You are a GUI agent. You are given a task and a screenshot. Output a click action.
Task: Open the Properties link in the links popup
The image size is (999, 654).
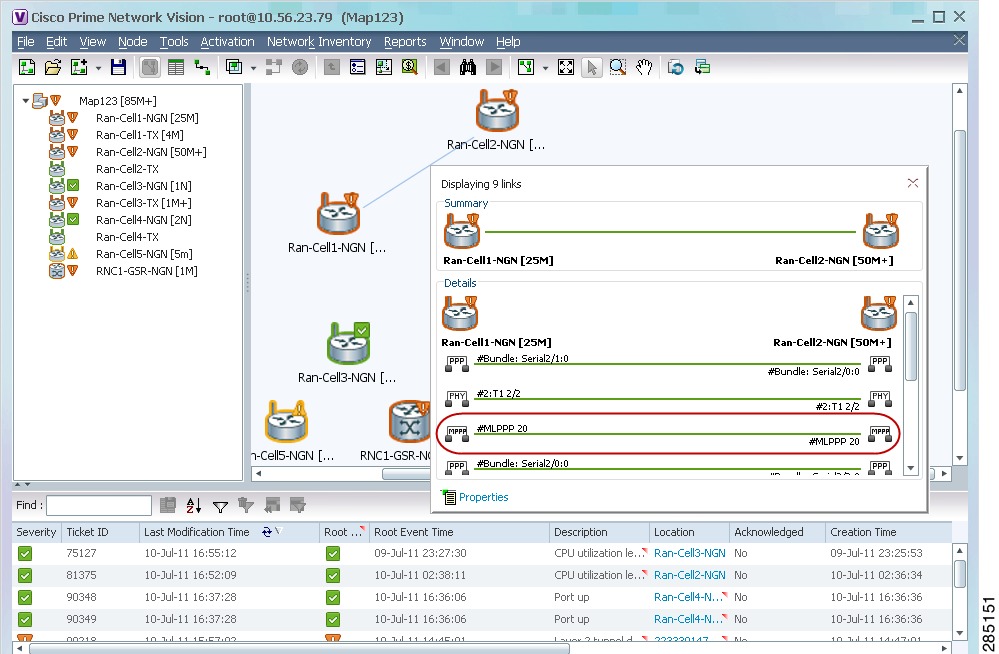[x=484, y=497]
